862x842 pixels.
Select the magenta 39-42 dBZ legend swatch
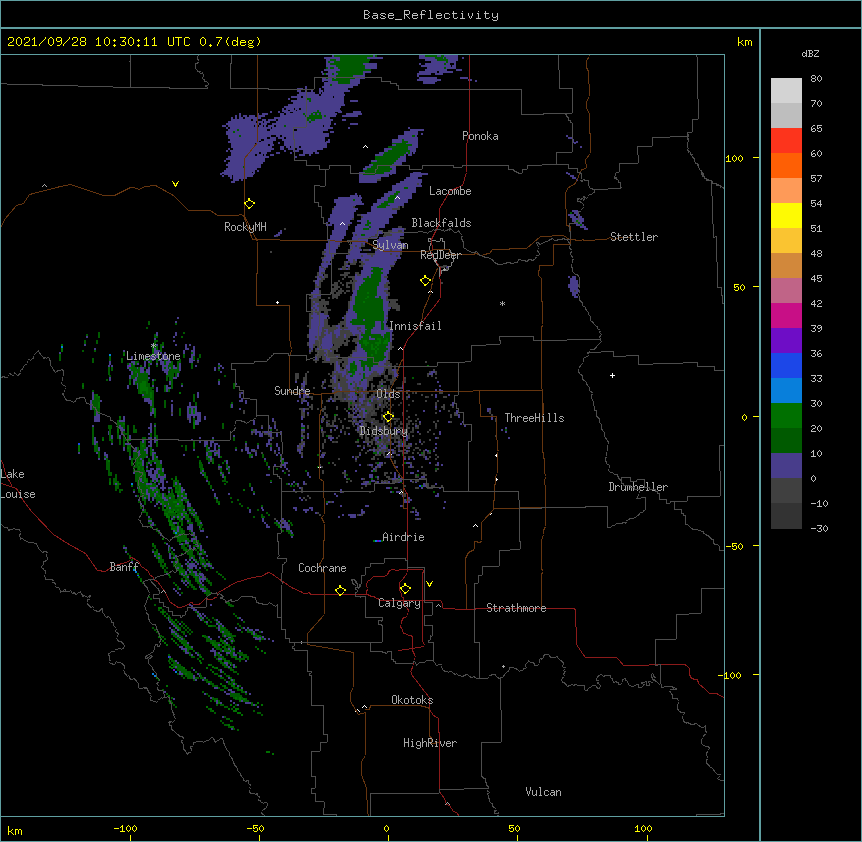[786, 315]
